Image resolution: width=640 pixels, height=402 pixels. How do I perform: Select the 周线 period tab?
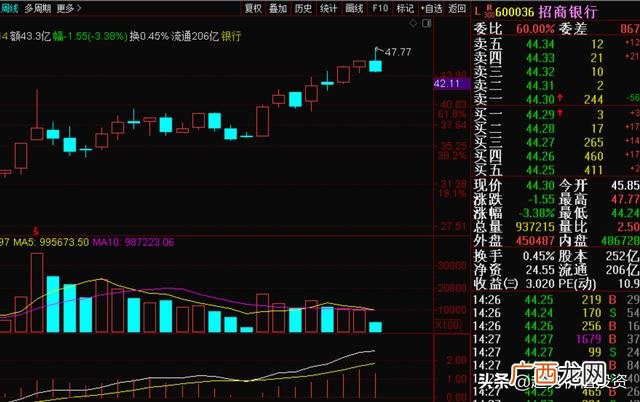tap(9, 8)
